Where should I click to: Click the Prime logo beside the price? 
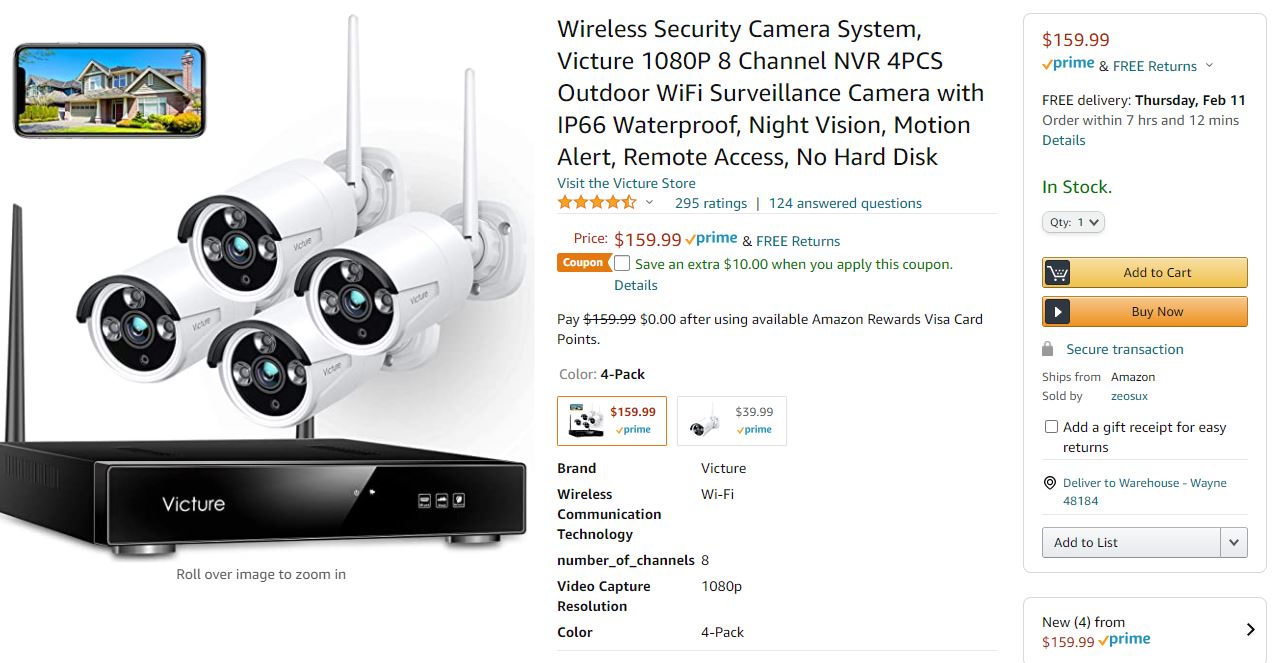pos(711,239)
